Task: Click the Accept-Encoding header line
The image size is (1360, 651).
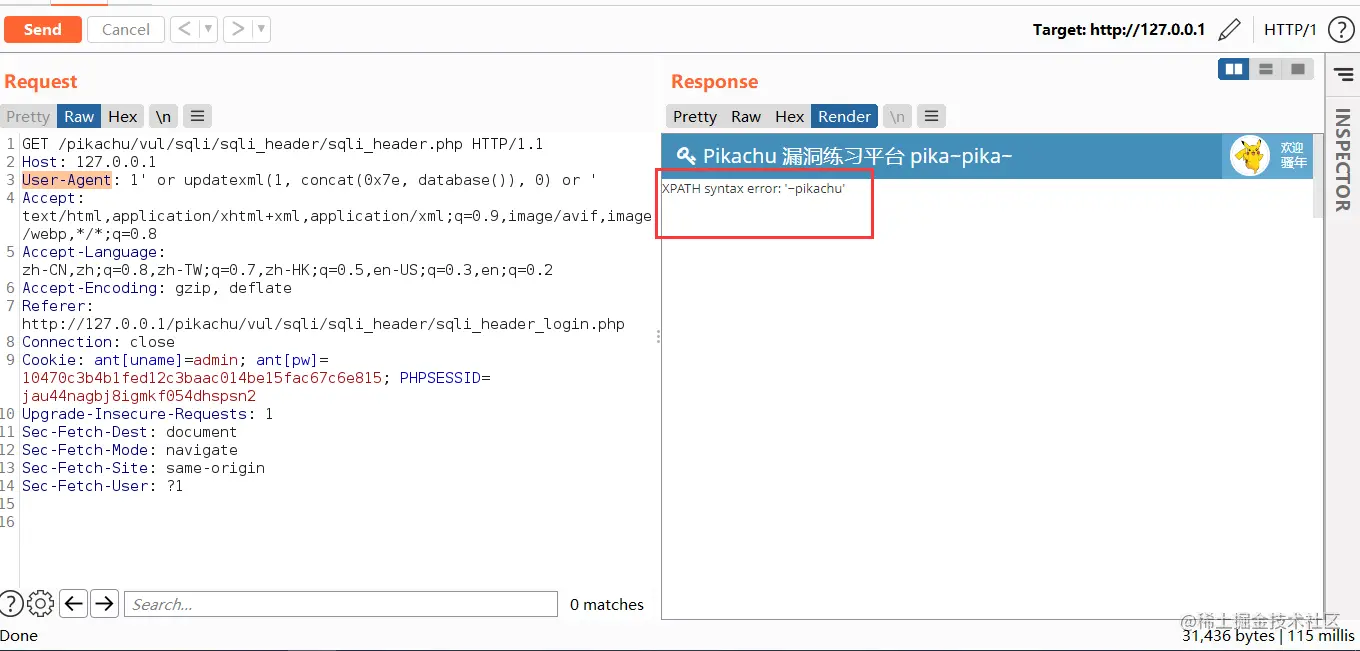Action: pyautogui.click(x=157, y=288)
